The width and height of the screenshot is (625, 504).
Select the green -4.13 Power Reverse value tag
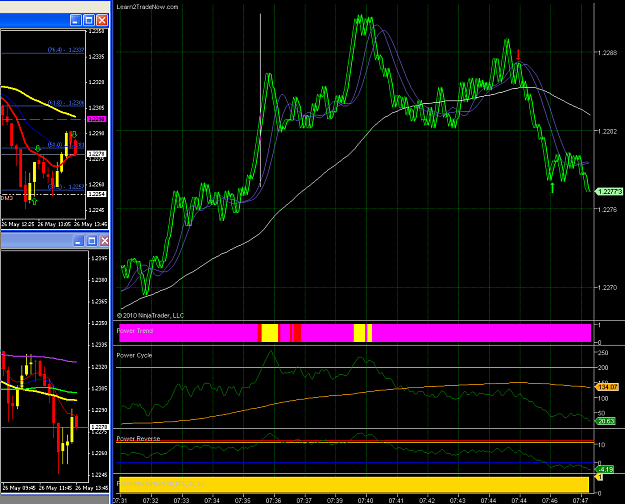point(604,469)
